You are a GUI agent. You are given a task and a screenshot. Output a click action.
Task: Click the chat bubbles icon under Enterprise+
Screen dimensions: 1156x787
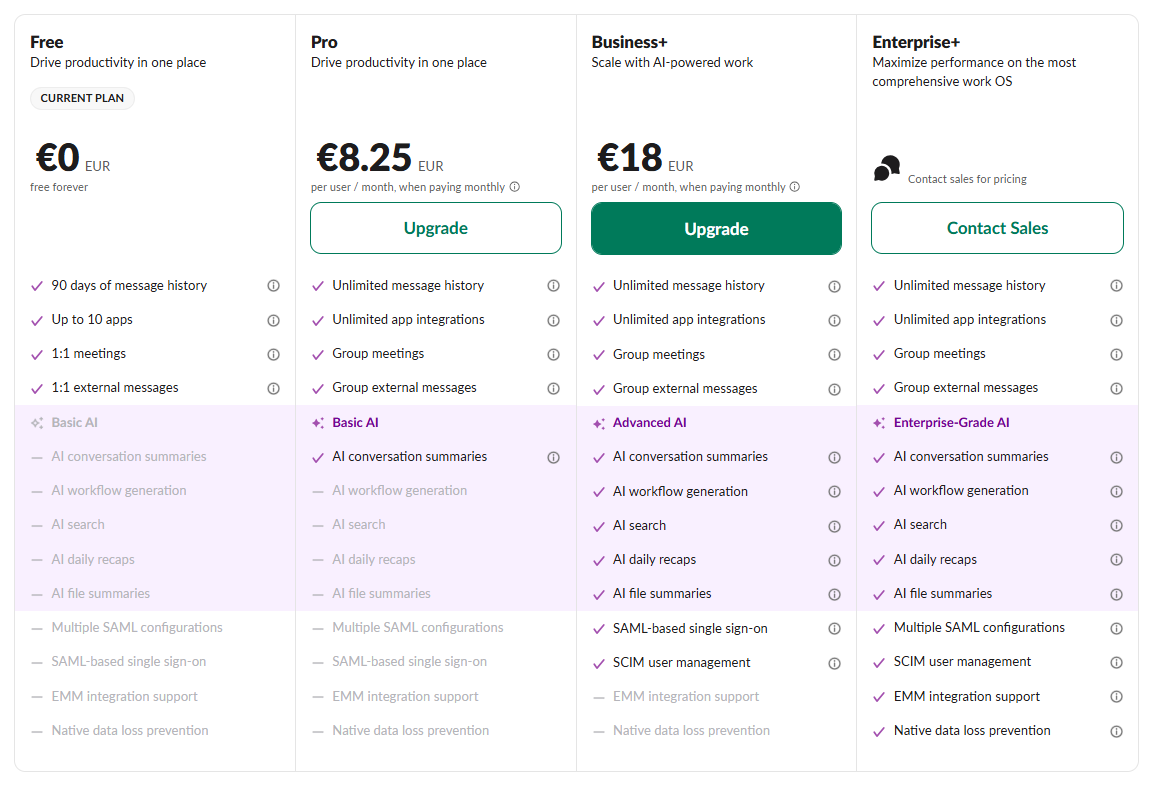pos(886,169)
